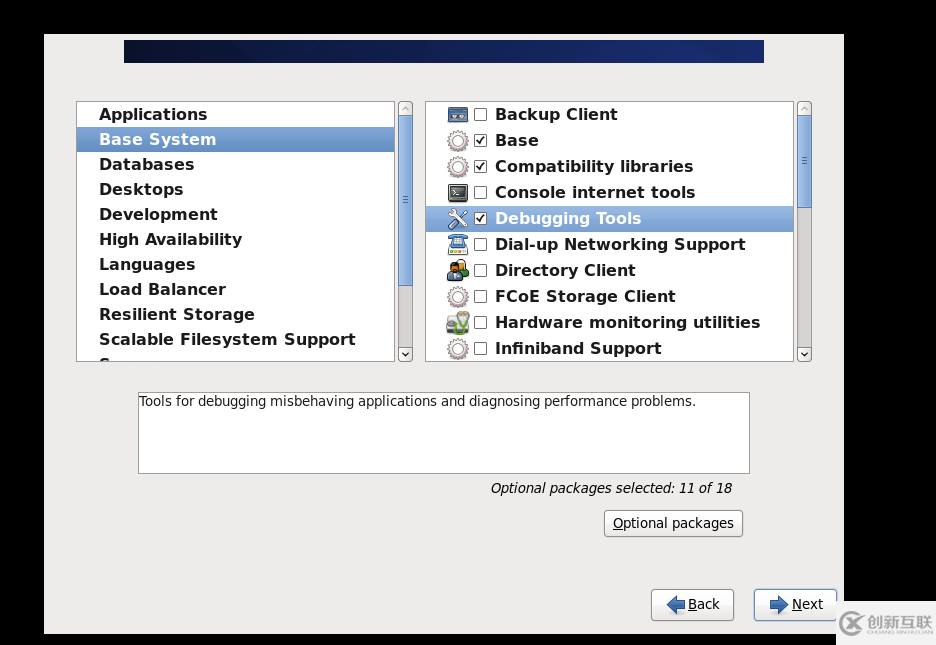Click the wrench icon for Debugging Tools
Screen dimensions: 936x645
[458, 219]
